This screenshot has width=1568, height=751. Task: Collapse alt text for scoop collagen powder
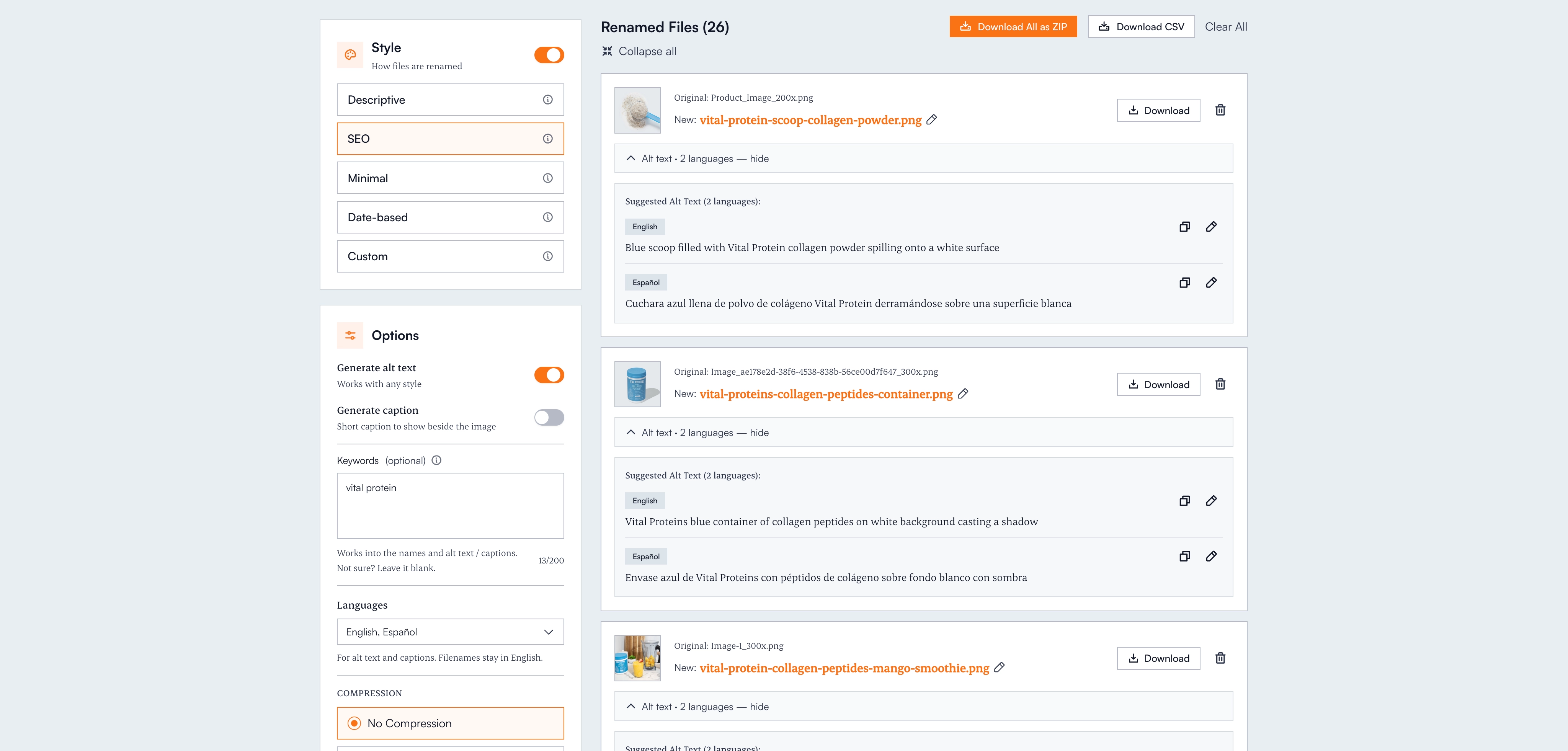[x=923, y=158]
